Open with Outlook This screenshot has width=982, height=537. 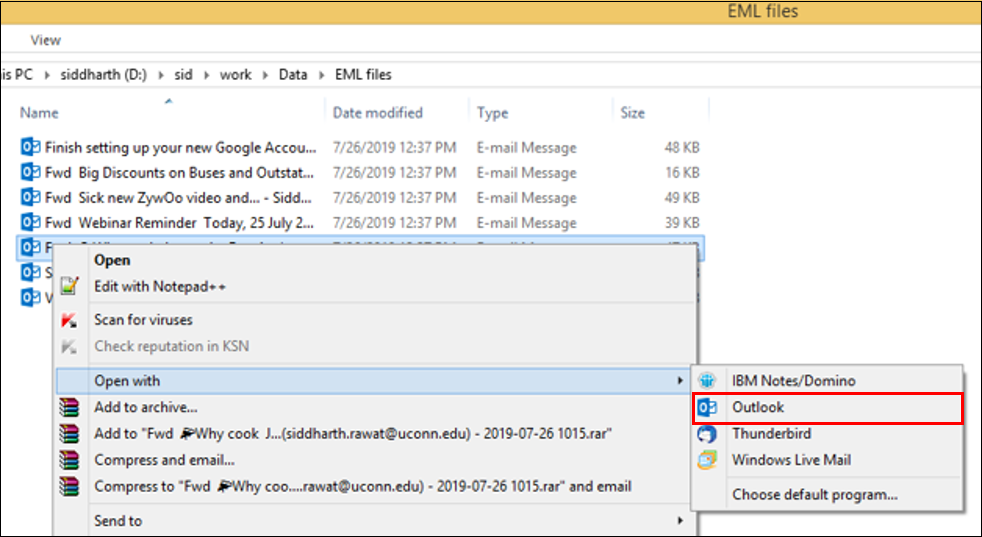827,407
